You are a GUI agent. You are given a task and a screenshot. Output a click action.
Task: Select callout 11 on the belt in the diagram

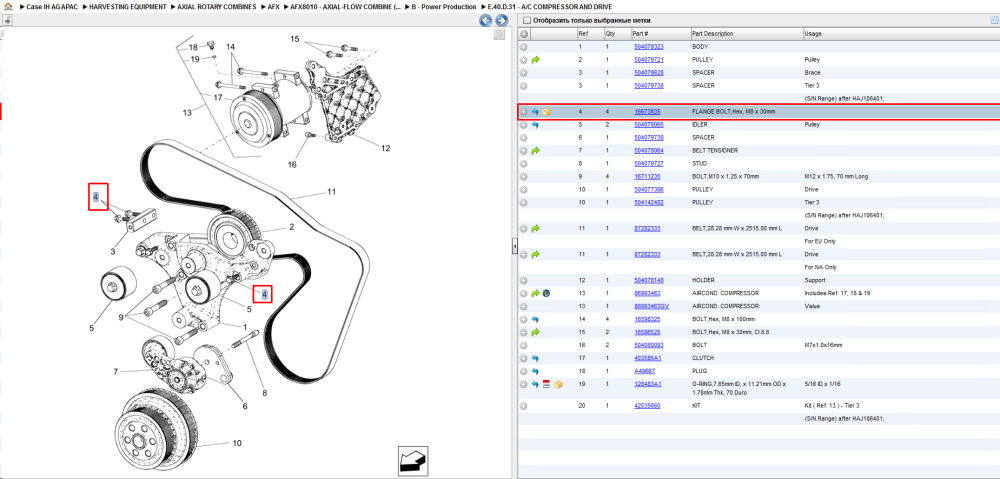coord(332,191)
